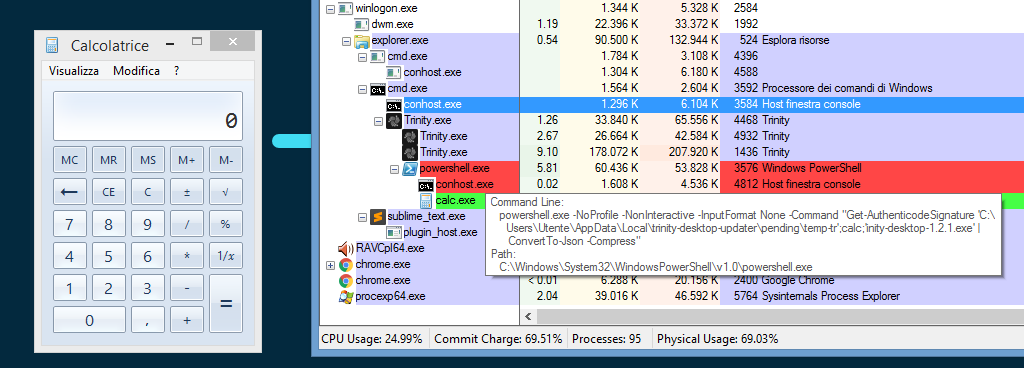
Task: Click the multiplication * button
Action: (x=187, y=256)
